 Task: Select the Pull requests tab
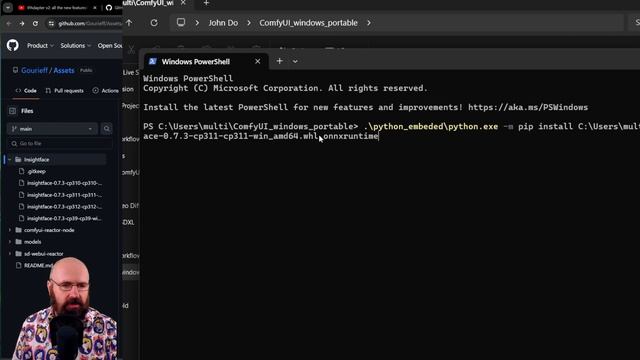64,91
